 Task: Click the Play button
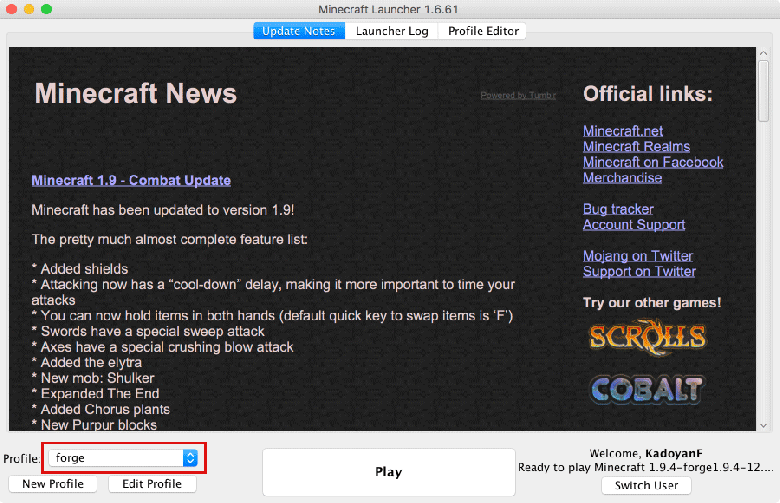point(389,472)
